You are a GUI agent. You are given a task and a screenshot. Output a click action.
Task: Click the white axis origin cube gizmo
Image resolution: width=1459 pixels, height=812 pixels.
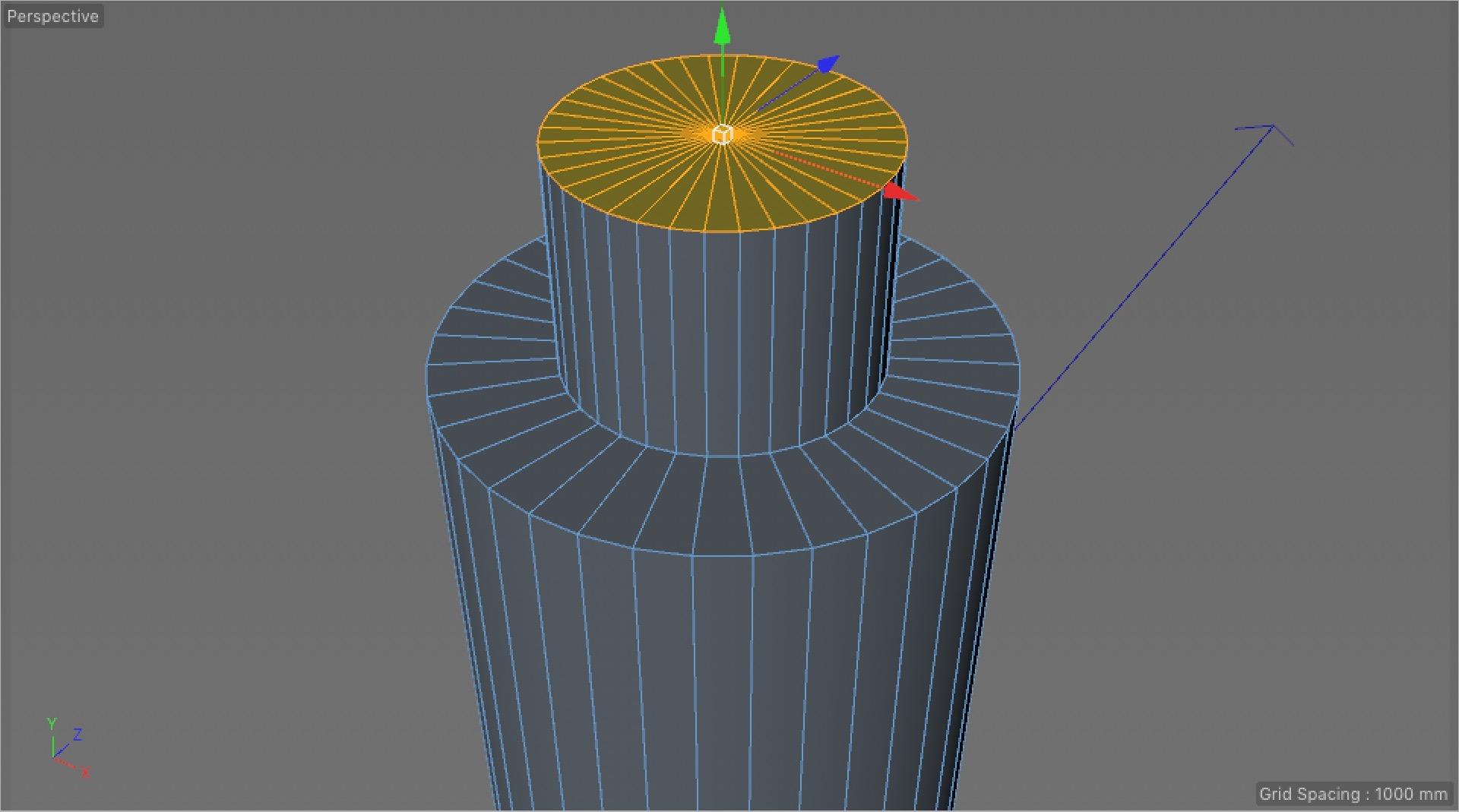click(x=722, y=135)
